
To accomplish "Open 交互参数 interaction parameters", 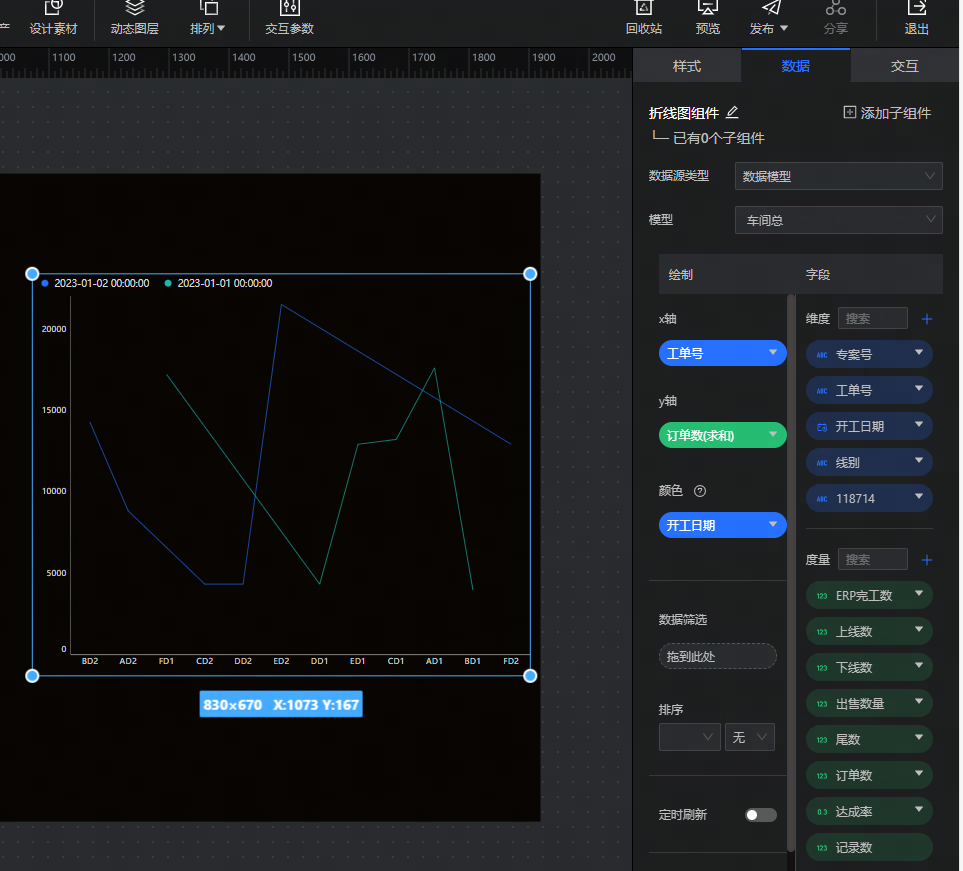I will click(289, 9).
